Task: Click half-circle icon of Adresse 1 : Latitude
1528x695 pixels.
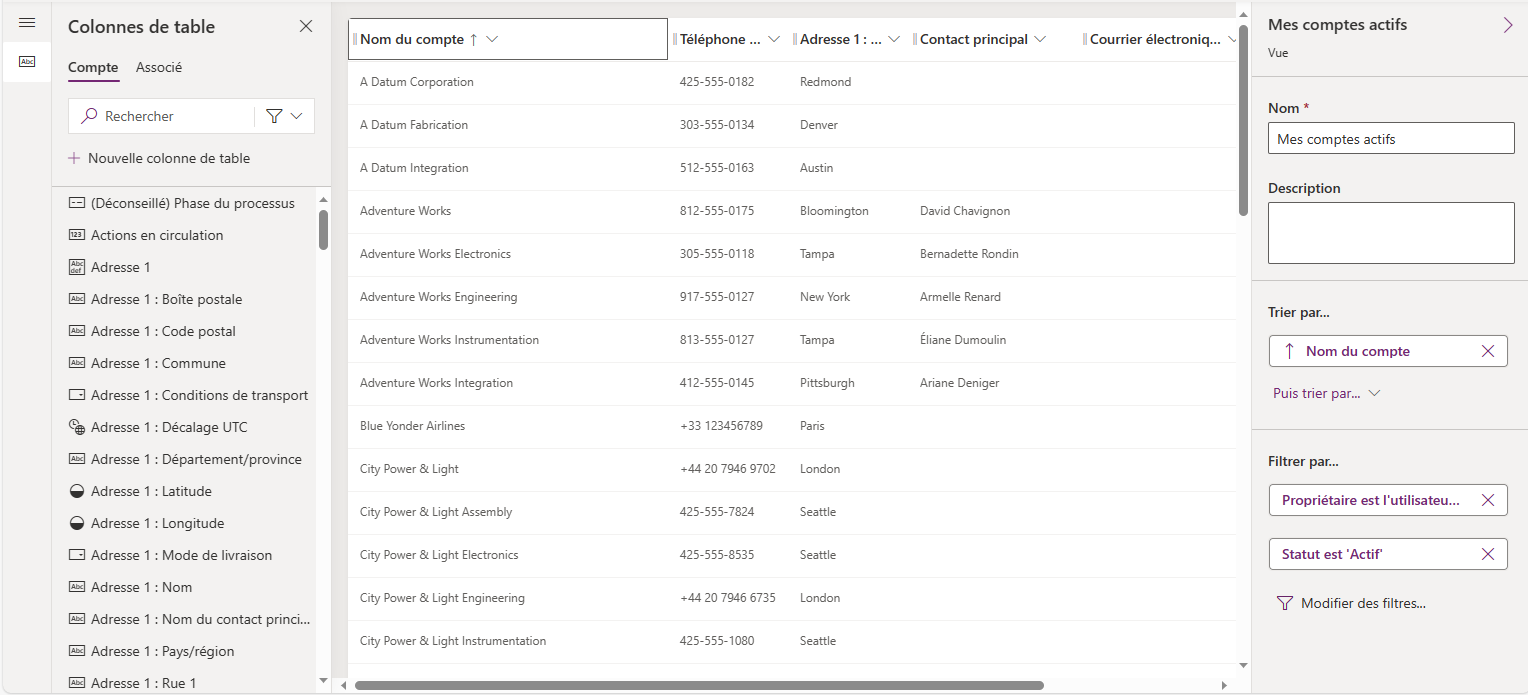Action: tap(77, 491)
